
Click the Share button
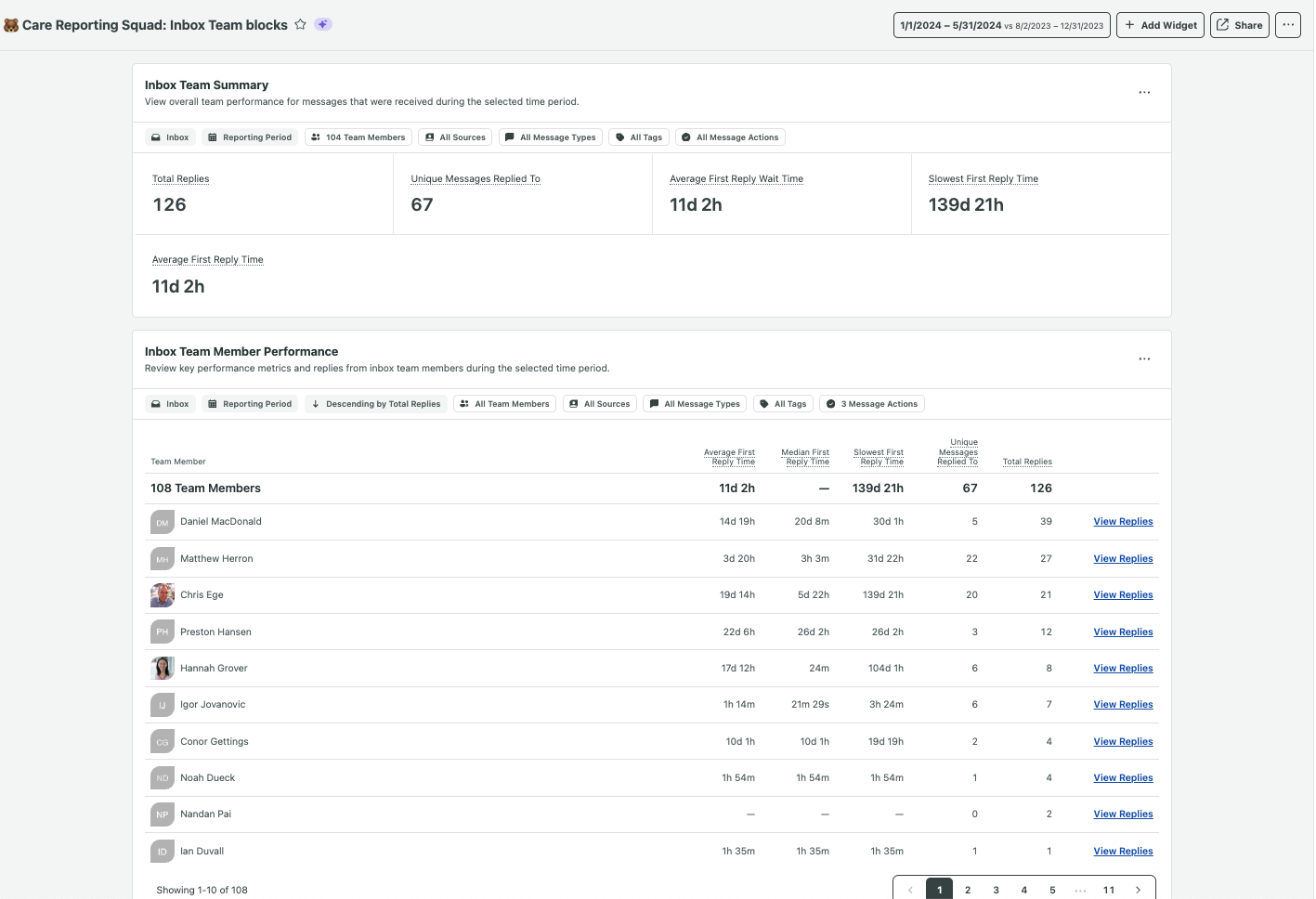coord(1239,25)
